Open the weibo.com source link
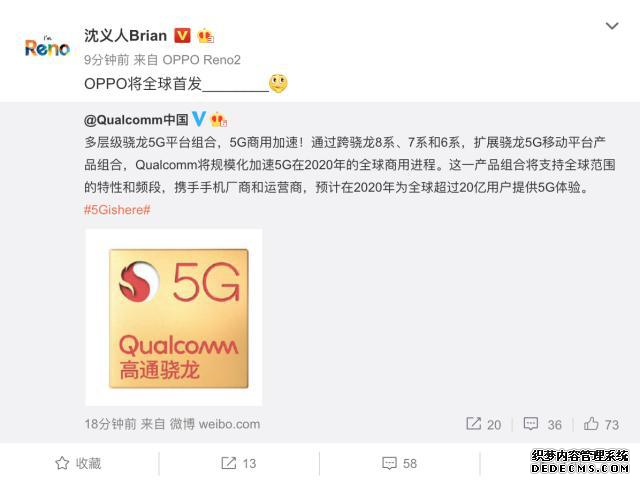 229,424
